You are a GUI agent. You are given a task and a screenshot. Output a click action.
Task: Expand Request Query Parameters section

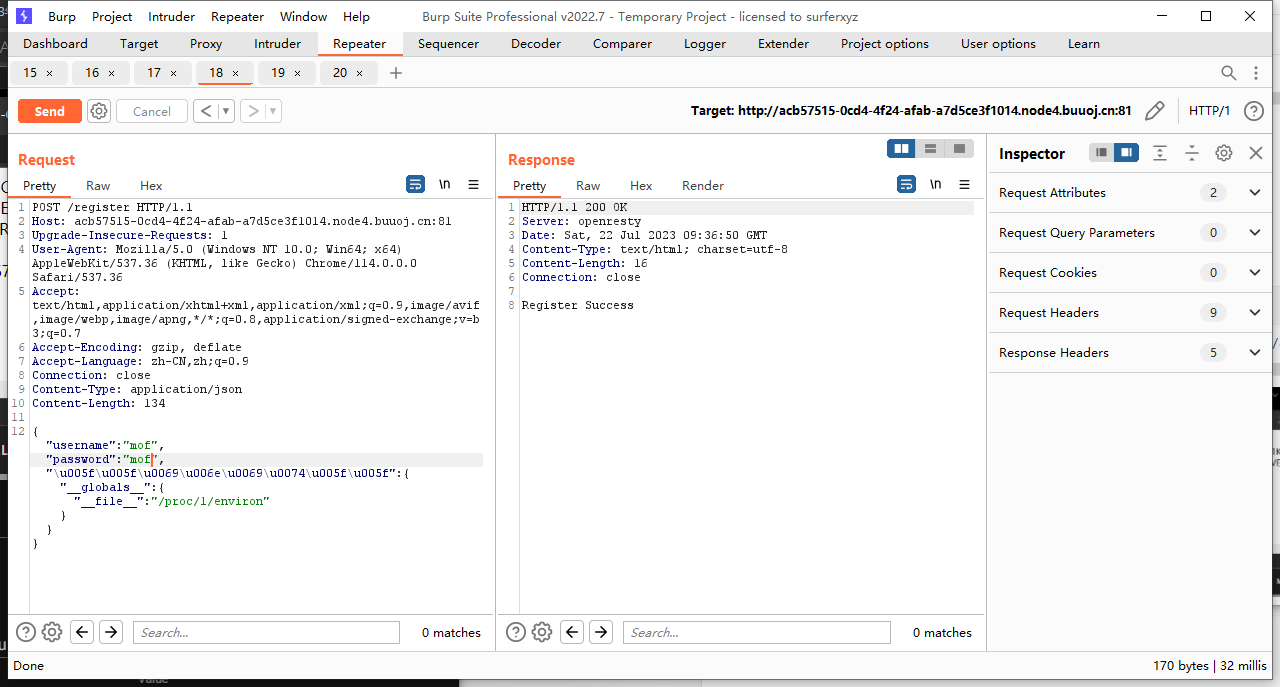point(1255,232)
